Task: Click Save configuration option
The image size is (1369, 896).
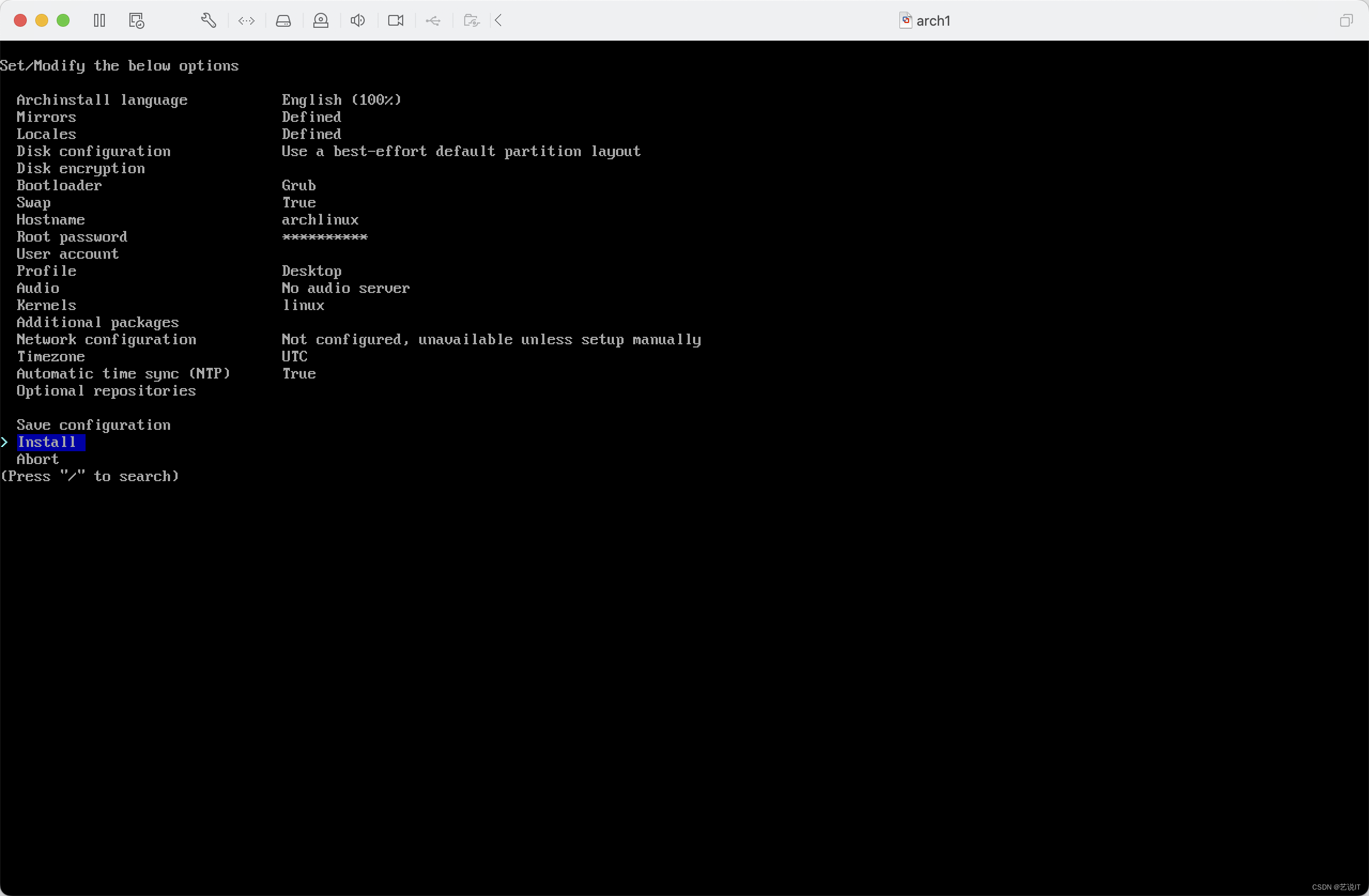Action: click(93, 425)
